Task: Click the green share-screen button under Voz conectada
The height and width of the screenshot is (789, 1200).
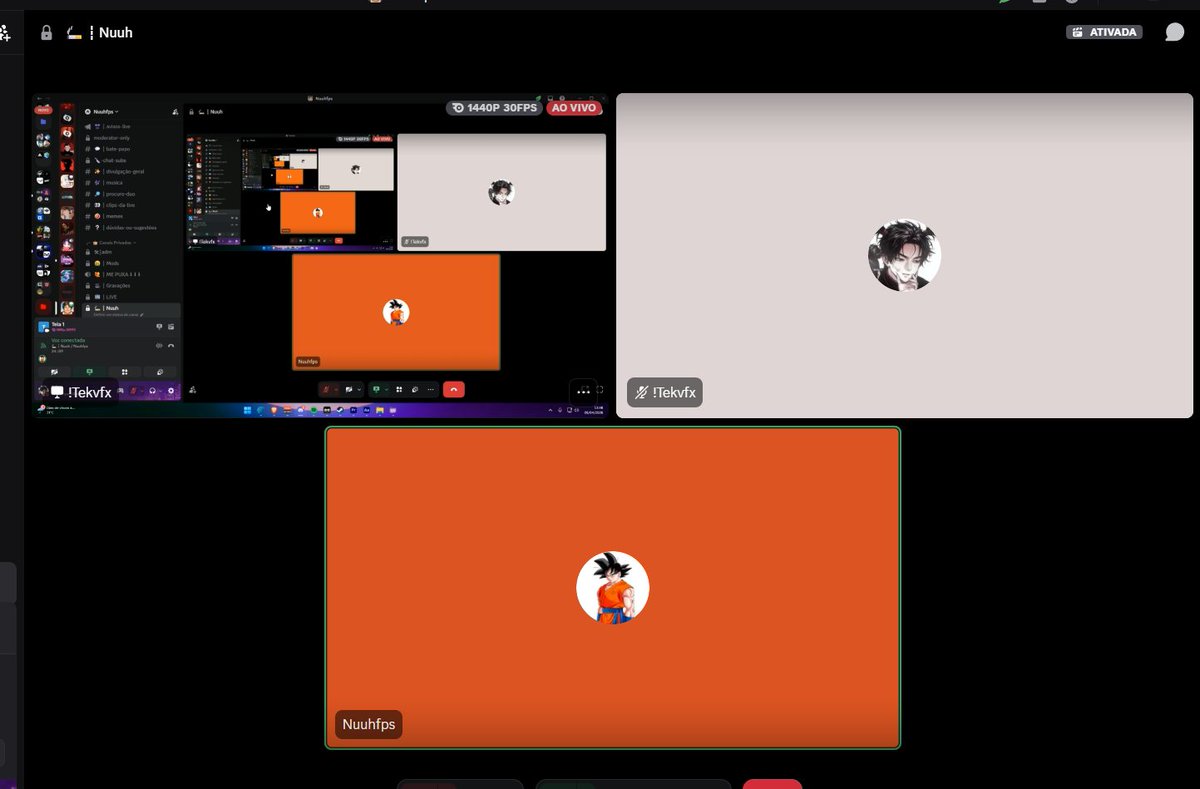Action: click(x=89, y=372)
